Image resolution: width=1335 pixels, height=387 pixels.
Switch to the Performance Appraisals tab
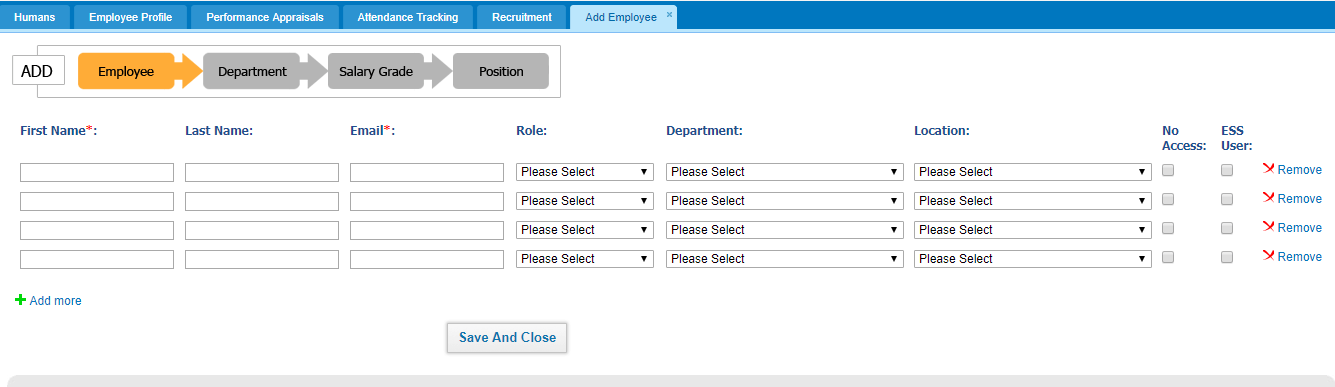[x=265, y=17]
